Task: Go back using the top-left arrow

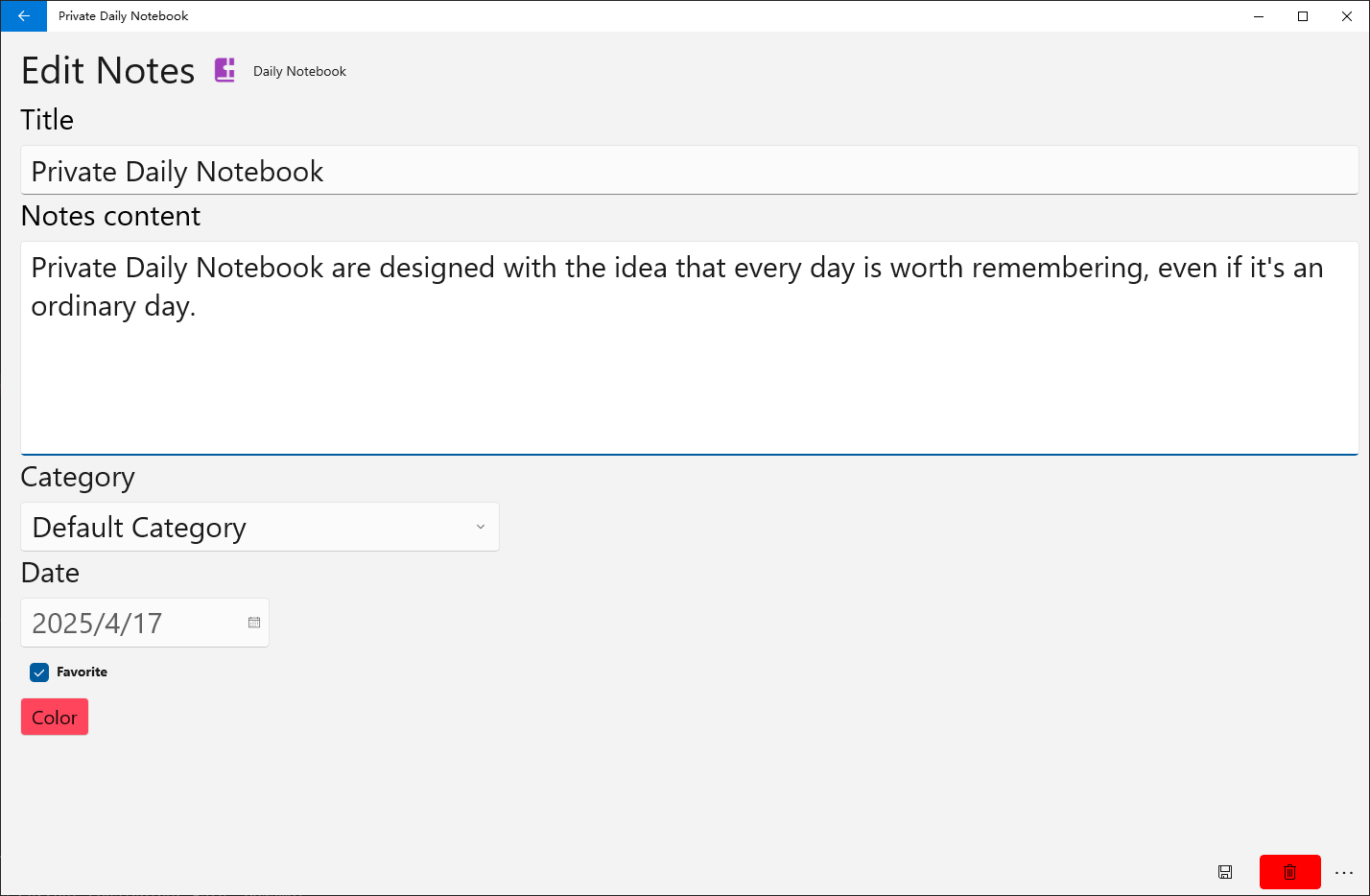Action: 24,16
